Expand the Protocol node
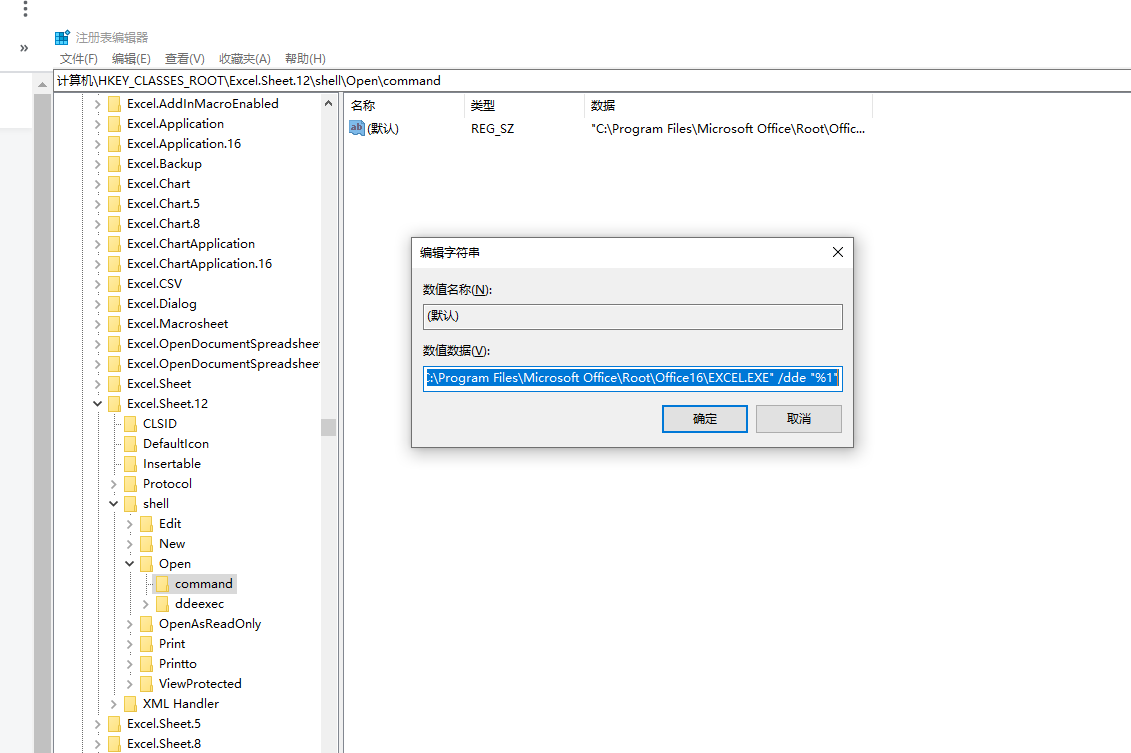The height and width of the screenshot is (753, 1131). coord(113,483)
